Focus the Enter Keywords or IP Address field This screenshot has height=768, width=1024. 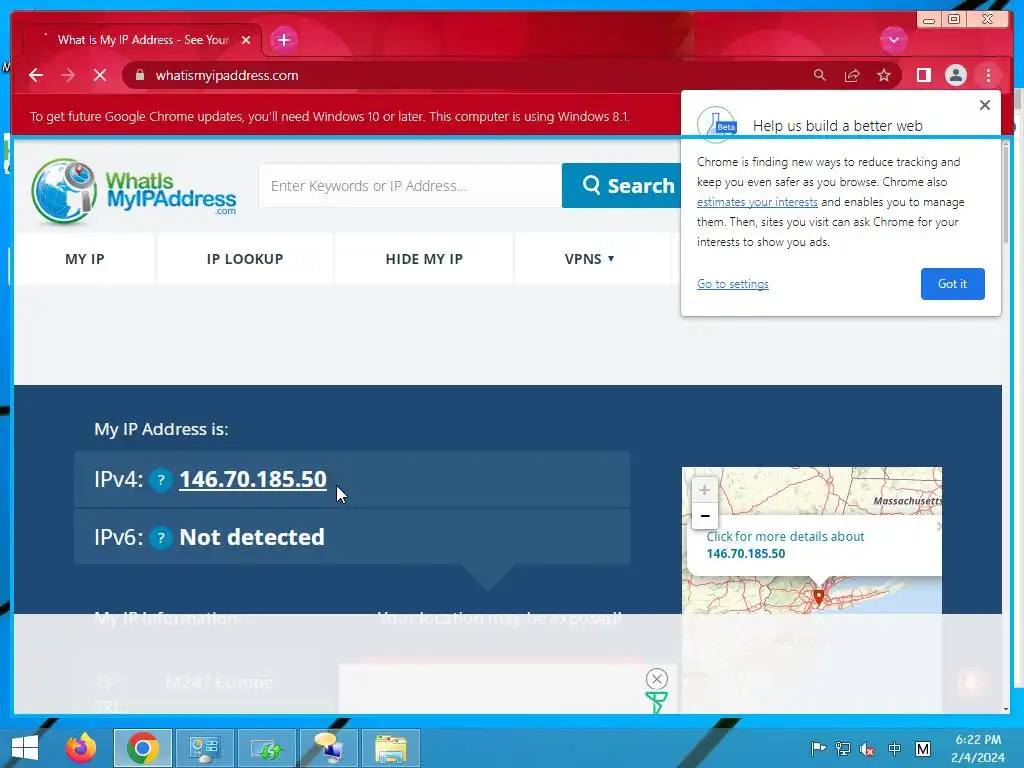tap(410, 186)
